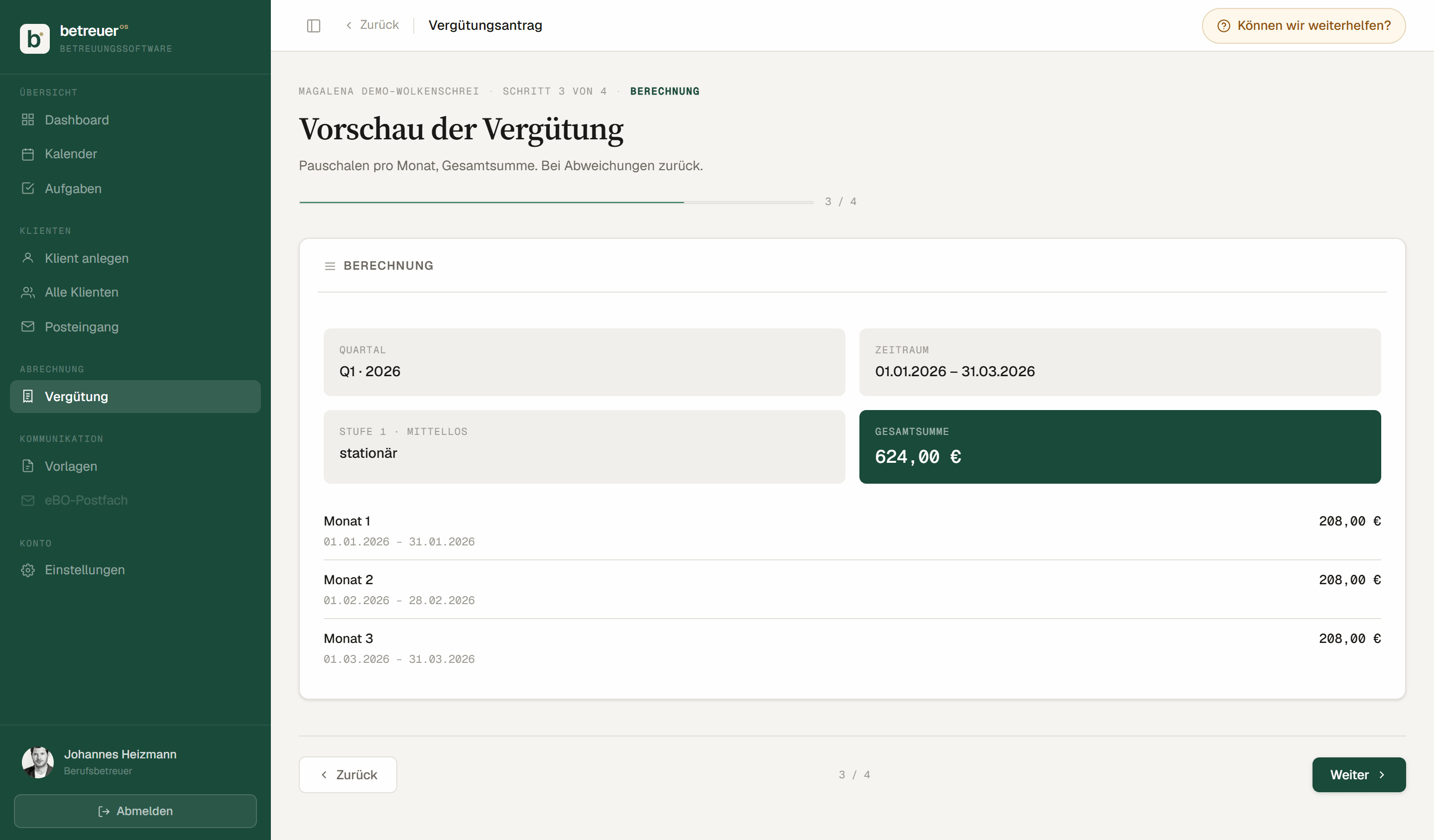Click the Zeitraum 01.01.2026 – 31.03.2026 card
This screenshot has width=1434, height=840.
pyautogui.click(x=1120, y=362)
